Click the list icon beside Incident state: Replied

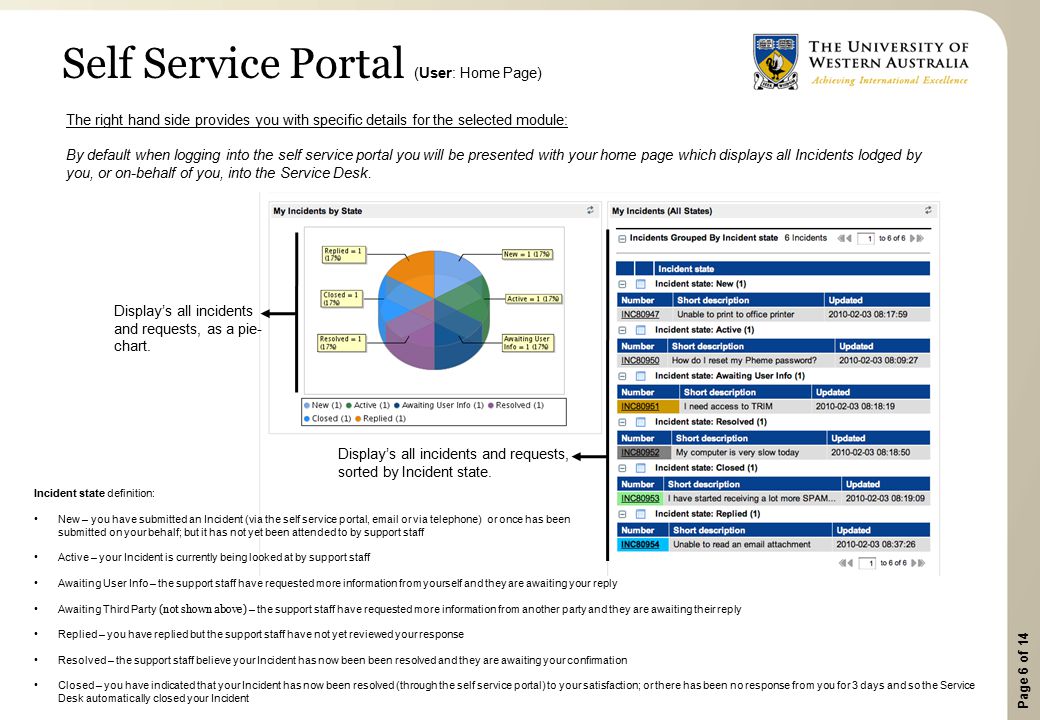pyautogui.click(x=641, y=514)
